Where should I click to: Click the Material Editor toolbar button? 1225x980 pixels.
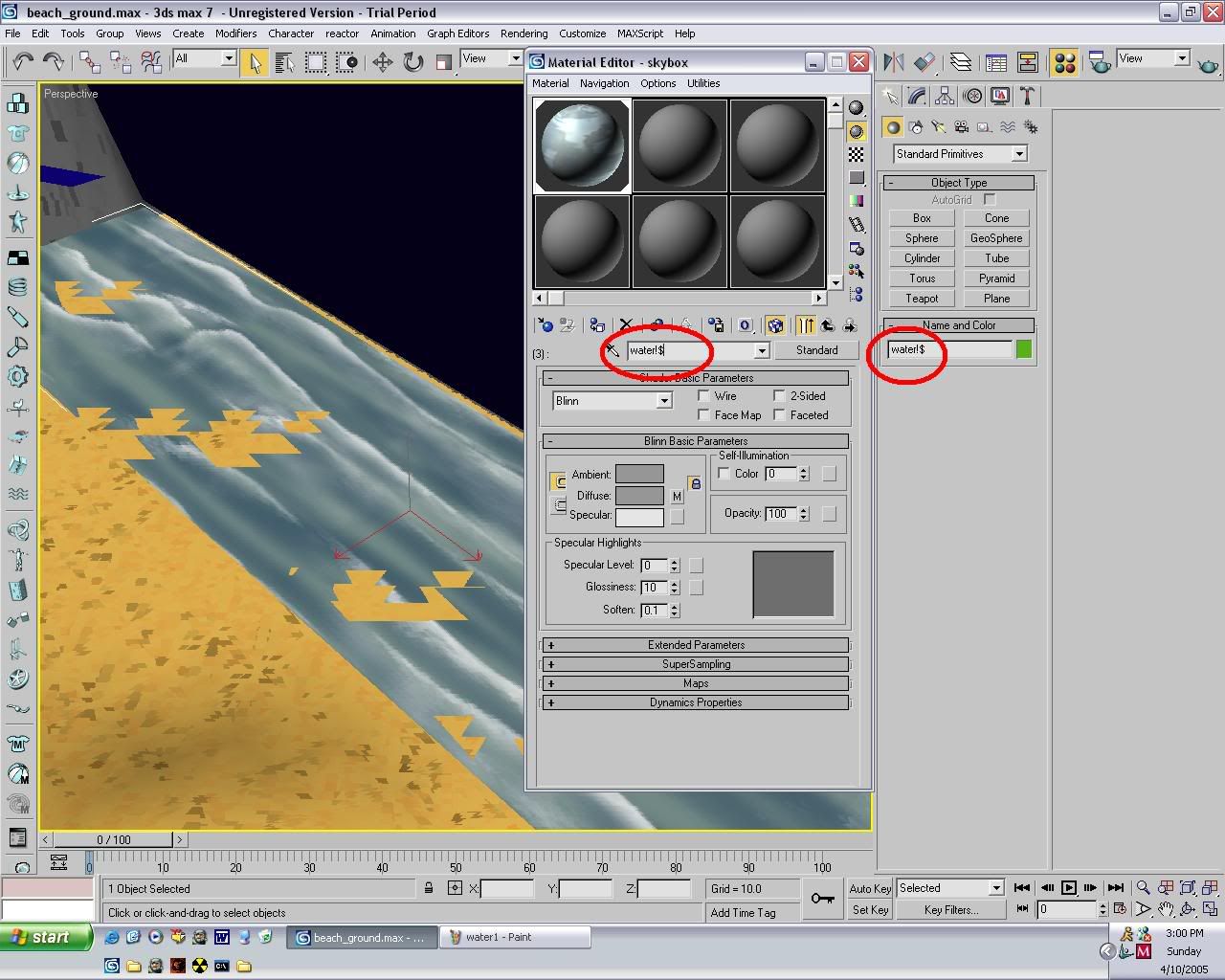pyautogui.click(x=1063, y=62)
